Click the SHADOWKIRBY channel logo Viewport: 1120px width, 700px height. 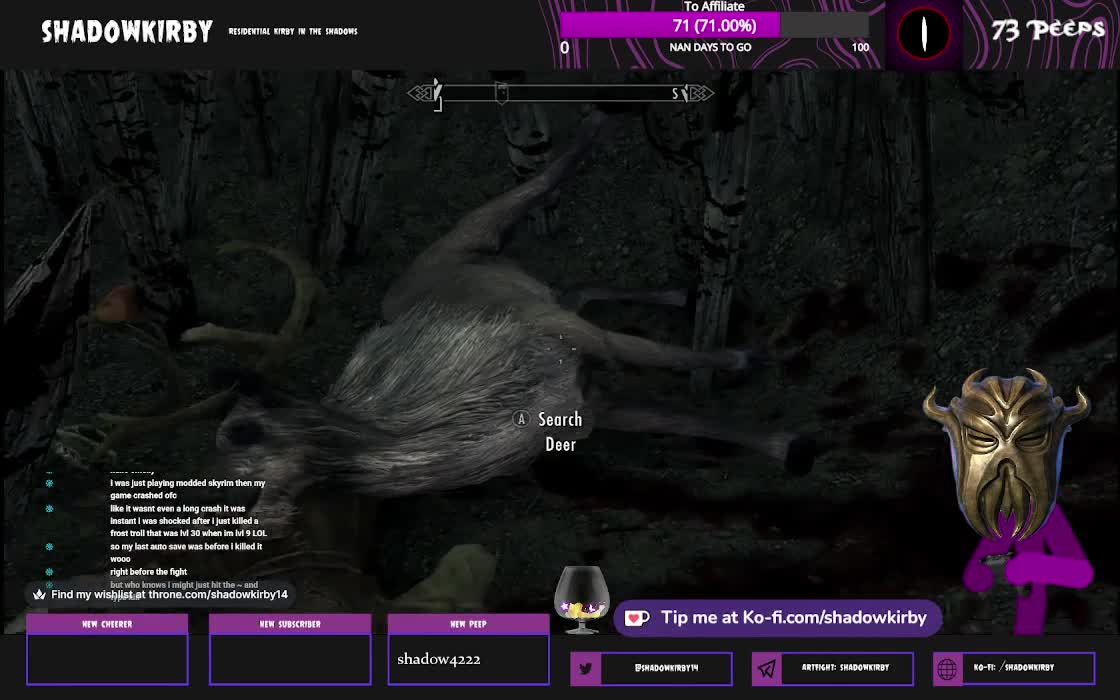click(127, 31)
